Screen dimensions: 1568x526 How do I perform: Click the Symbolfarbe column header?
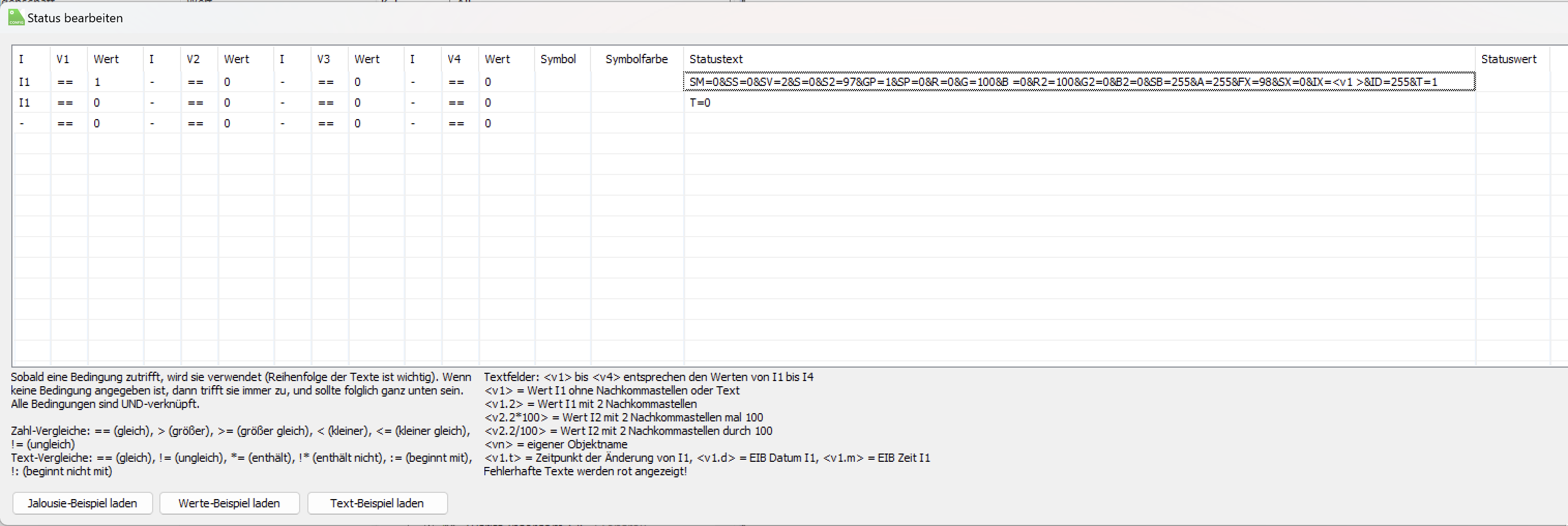click(x=636, y=59)
